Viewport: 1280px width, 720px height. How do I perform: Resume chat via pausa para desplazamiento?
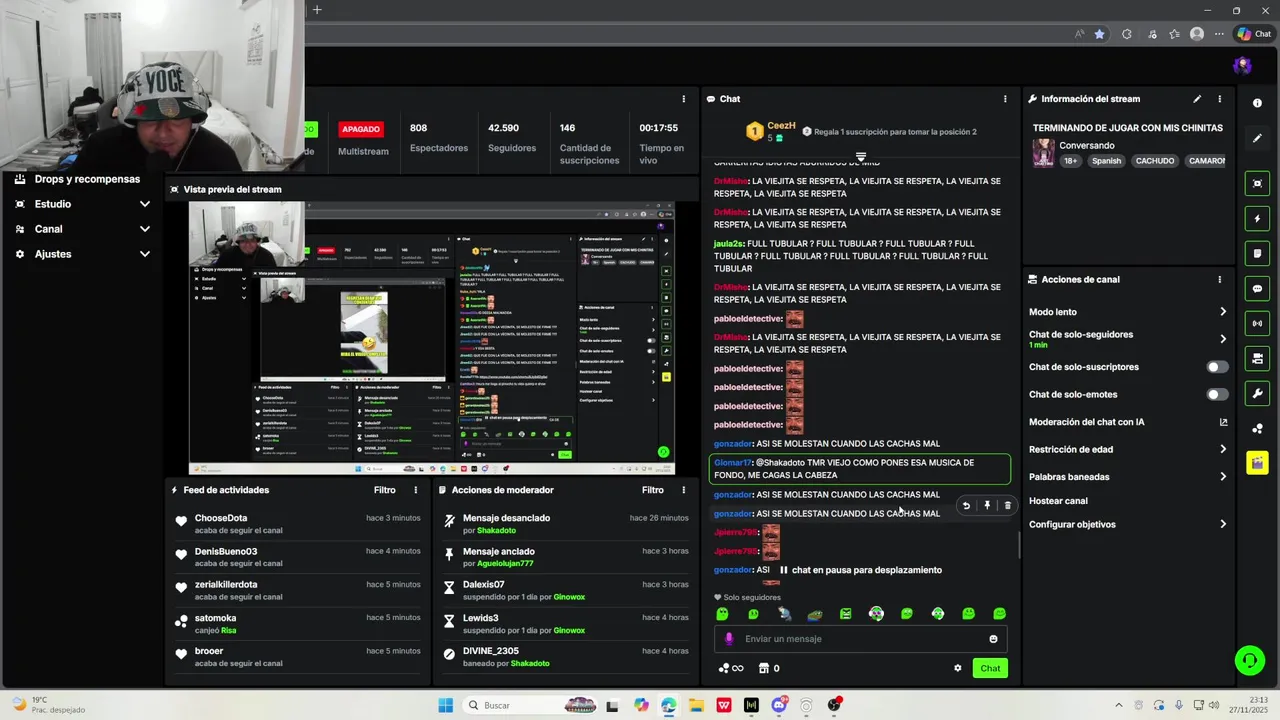(860, 570)
